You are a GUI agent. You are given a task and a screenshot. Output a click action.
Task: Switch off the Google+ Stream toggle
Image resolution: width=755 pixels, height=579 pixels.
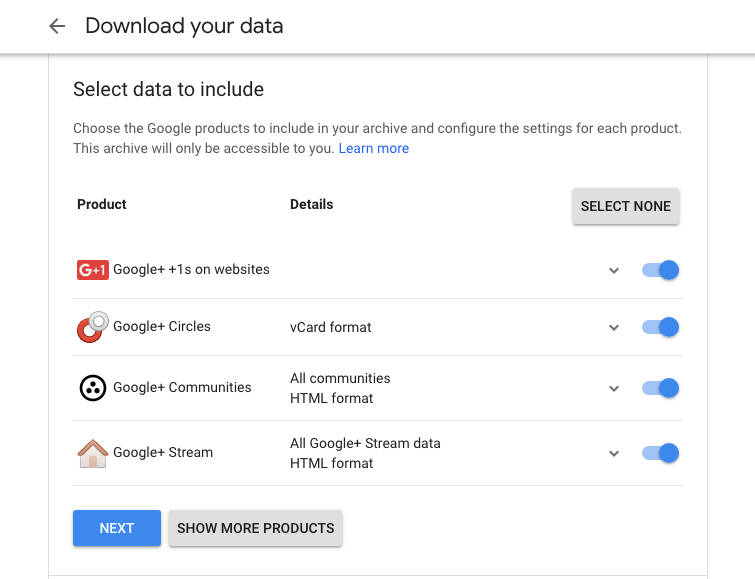click(x=660, y=453)
